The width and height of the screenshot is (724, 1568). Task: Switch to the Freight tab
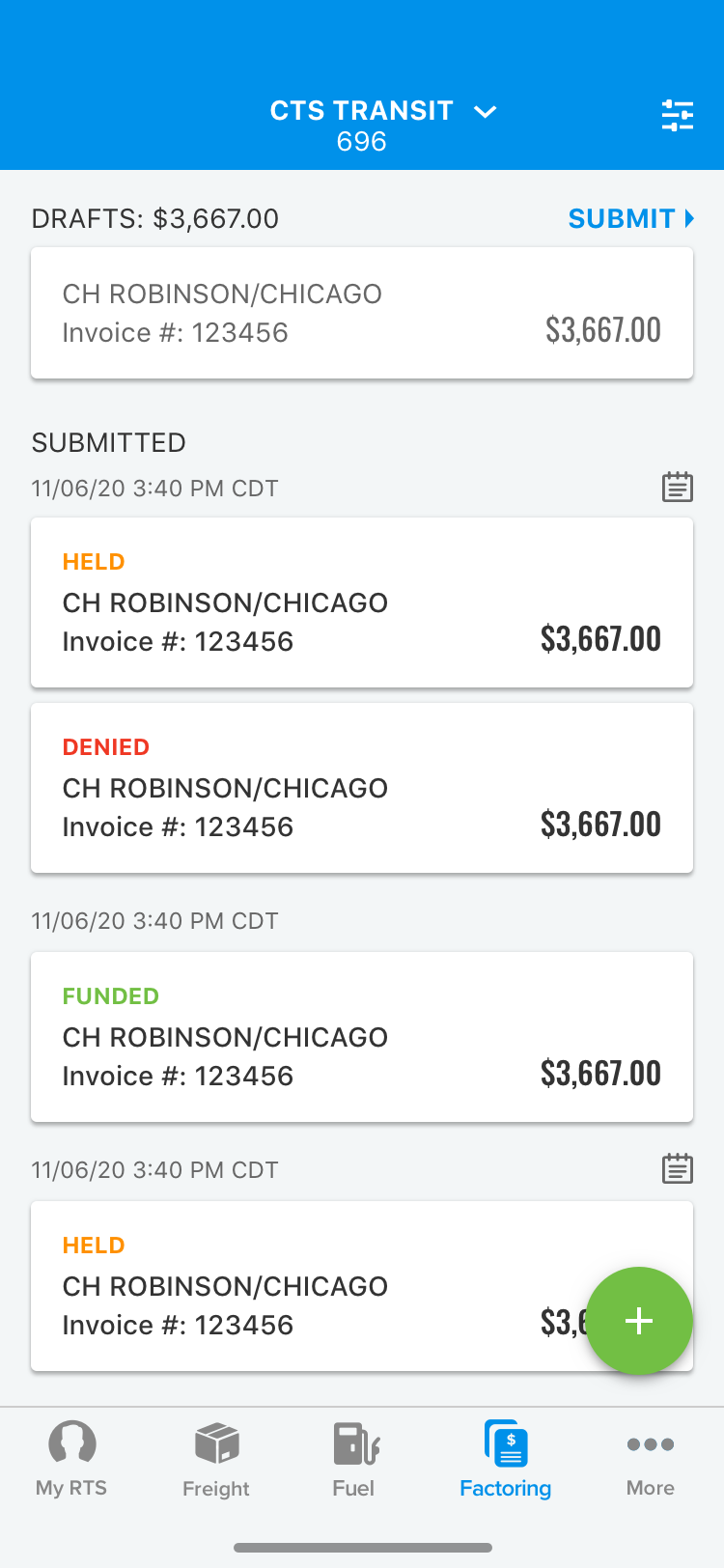(216, 1458)
